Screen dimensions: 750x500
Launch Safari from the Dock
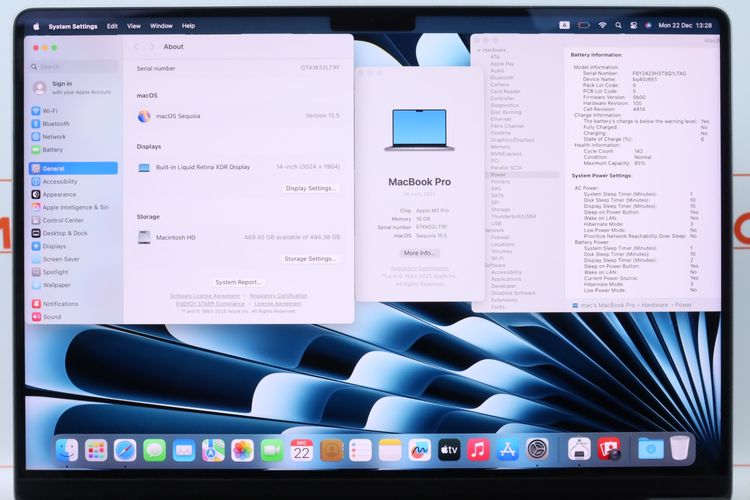tap(125, 450)
